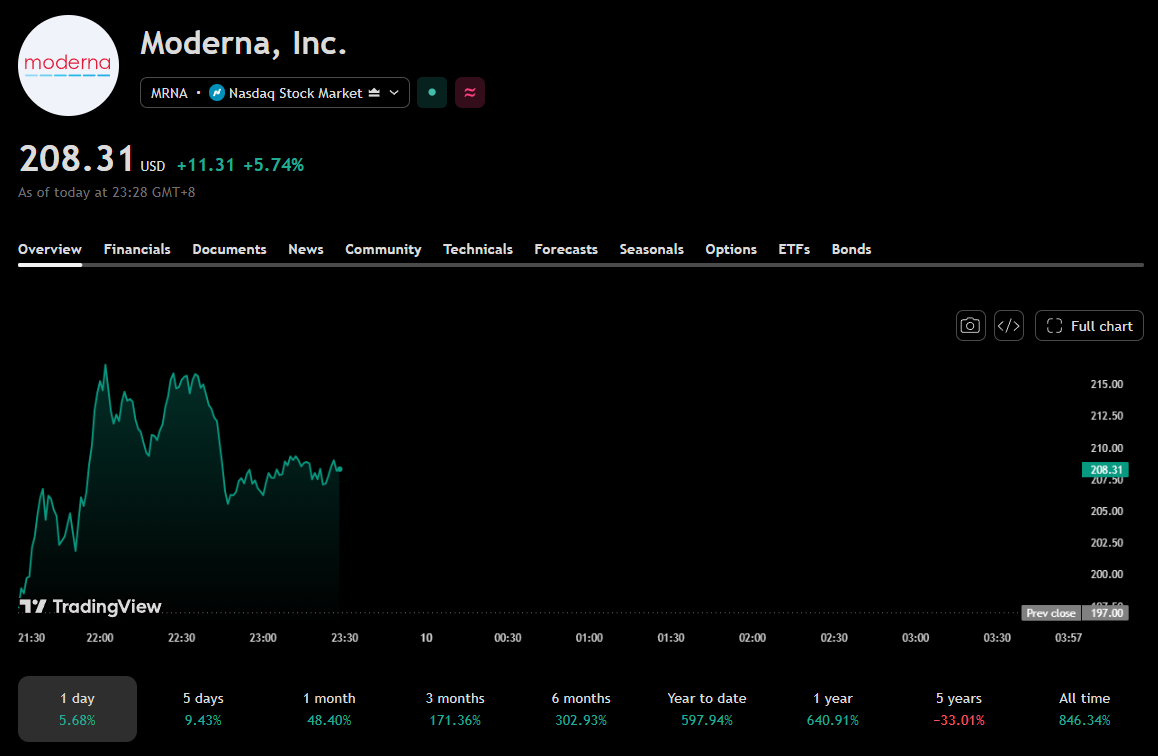Open the Bonds tab

[x=852, y=250]
